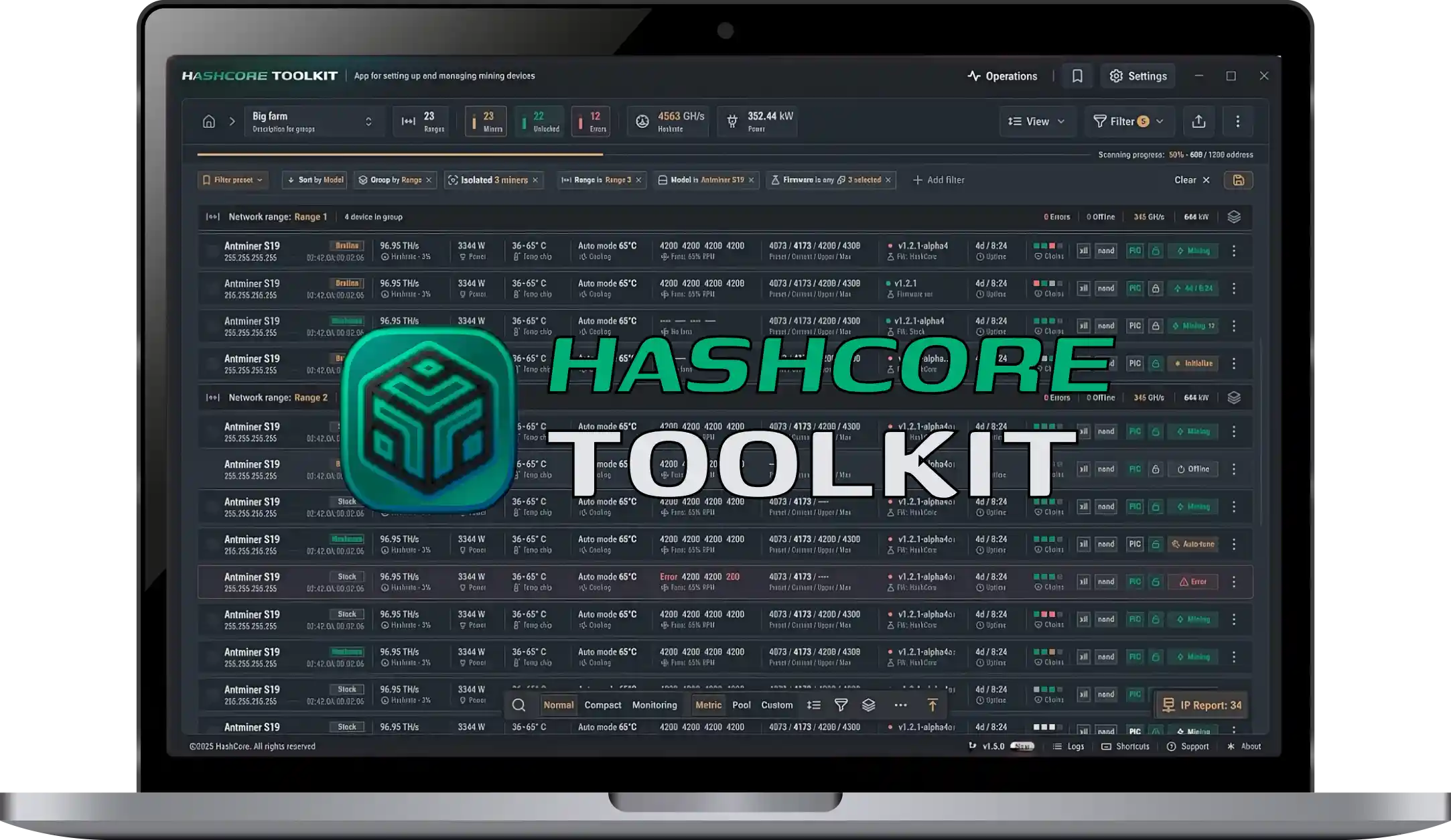The width and height of the screenshot is (1451, 840).
Task: Open Logs in the status bar
Action: [x=1068, y=746]
